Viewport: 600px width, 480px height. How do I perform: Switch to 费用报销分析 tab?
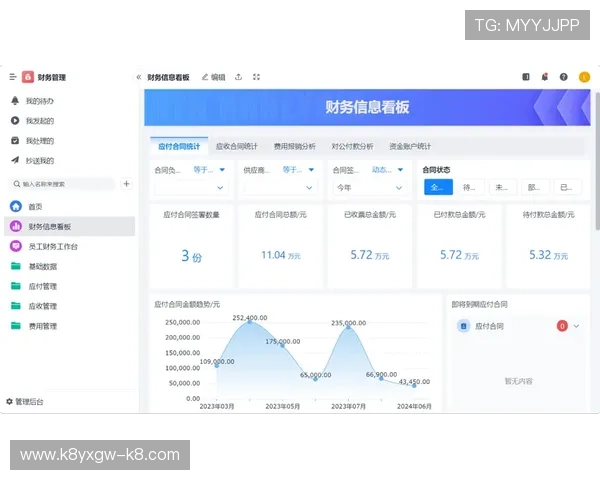[x=294, y=146]
